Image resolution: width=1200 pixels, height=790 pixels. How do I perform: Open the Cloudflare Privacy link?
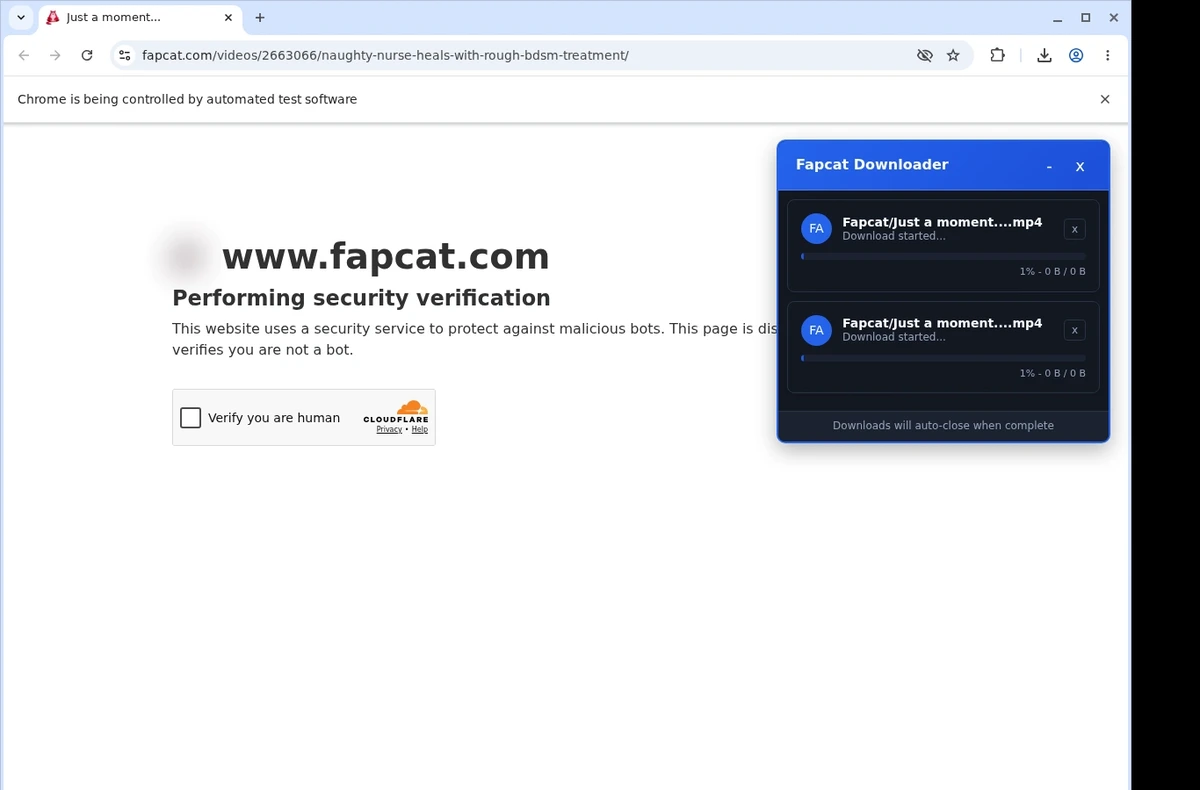click(x=389, y=430)
